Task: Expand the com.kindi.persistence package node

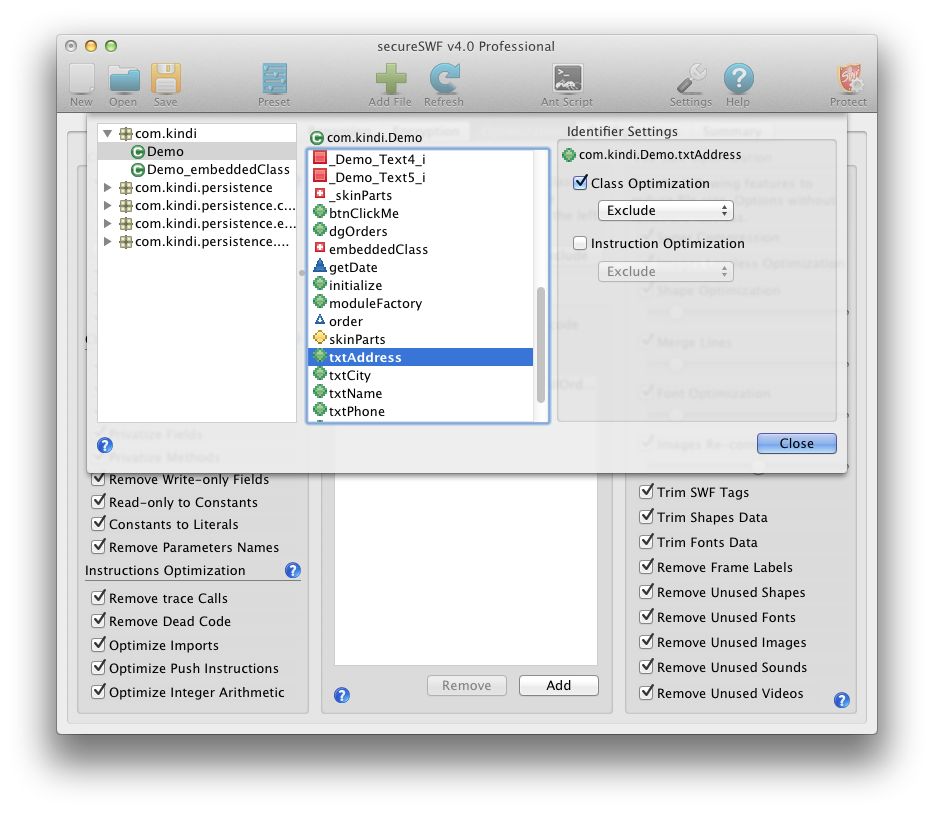Action: [108, 188]
